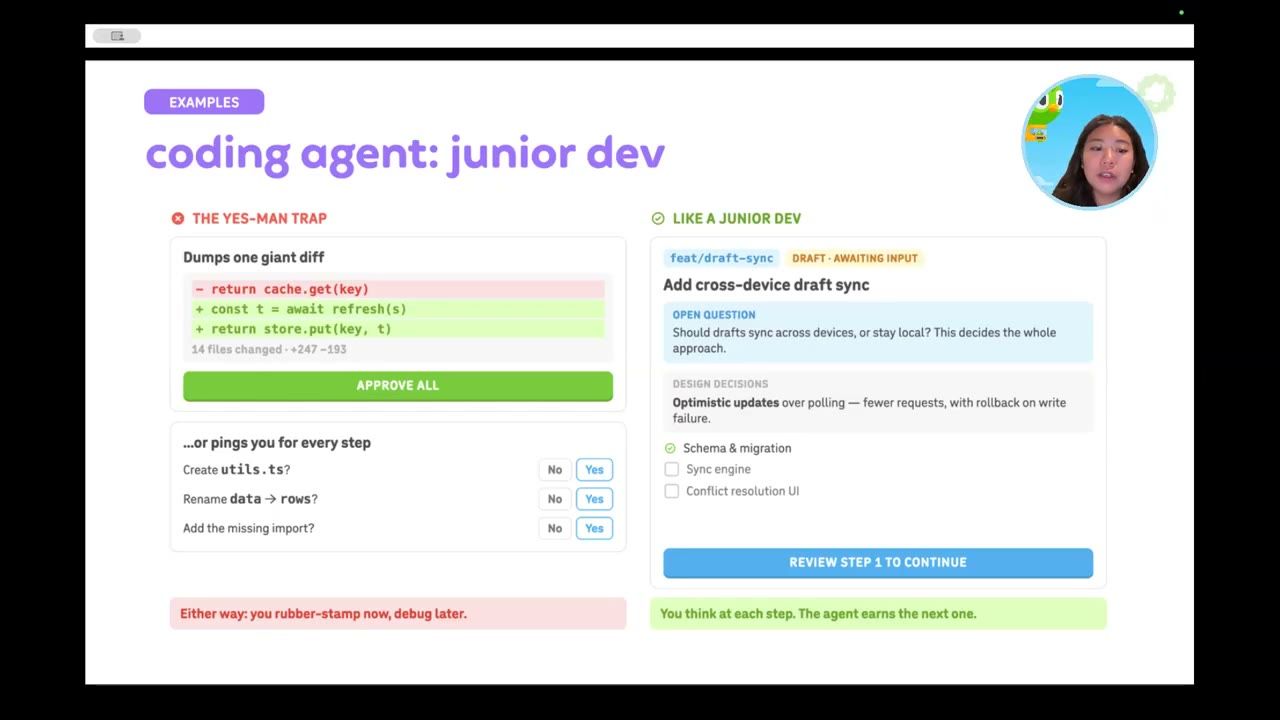1280x720 pixels.
Task: Click the DRAFT · AWAITING INPUT badge
Action: tap(855, 258)
